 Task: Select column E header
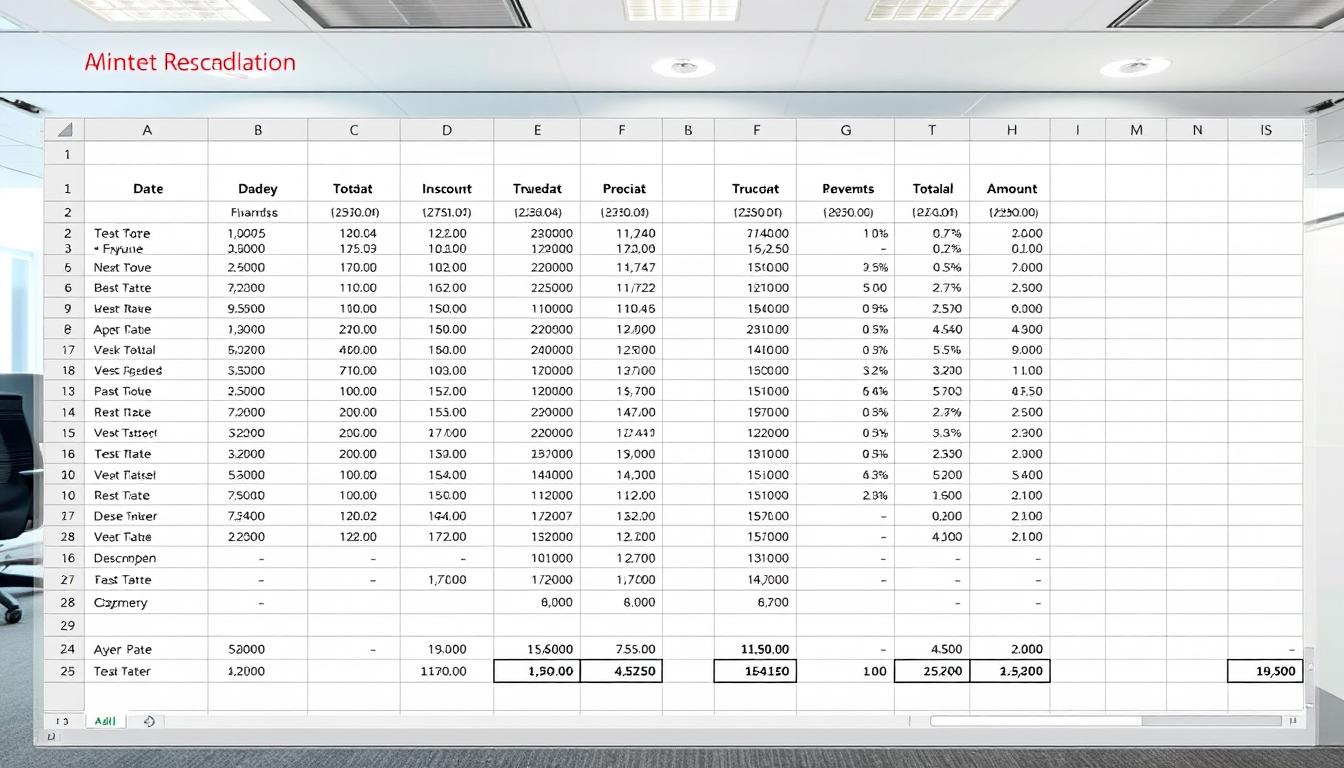(x=537, y=130)
